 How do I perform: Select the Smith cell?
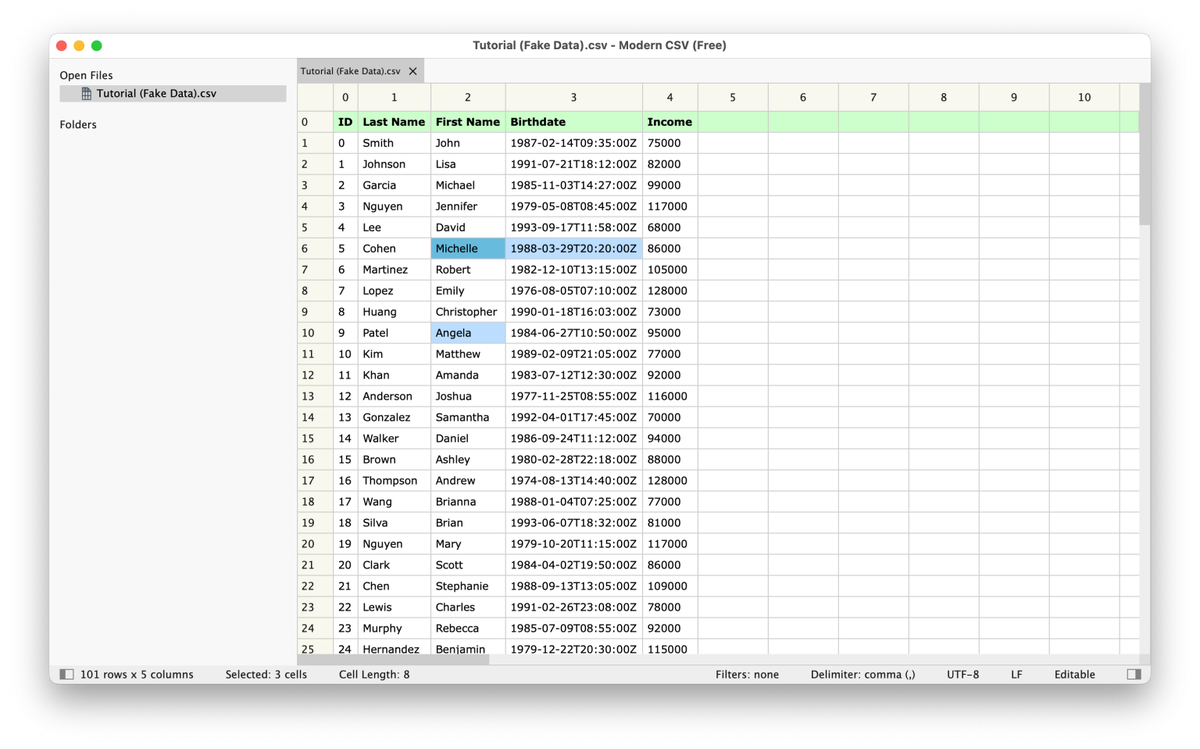[x=394, y=143]
